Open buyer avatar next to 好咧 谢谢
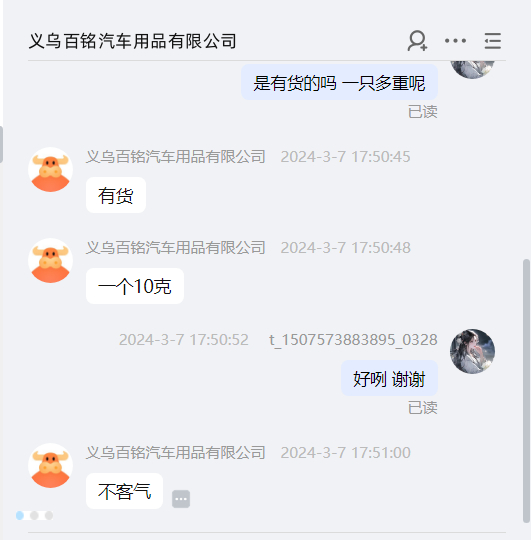The image size is (531, 540). click(x=472, y=351)
